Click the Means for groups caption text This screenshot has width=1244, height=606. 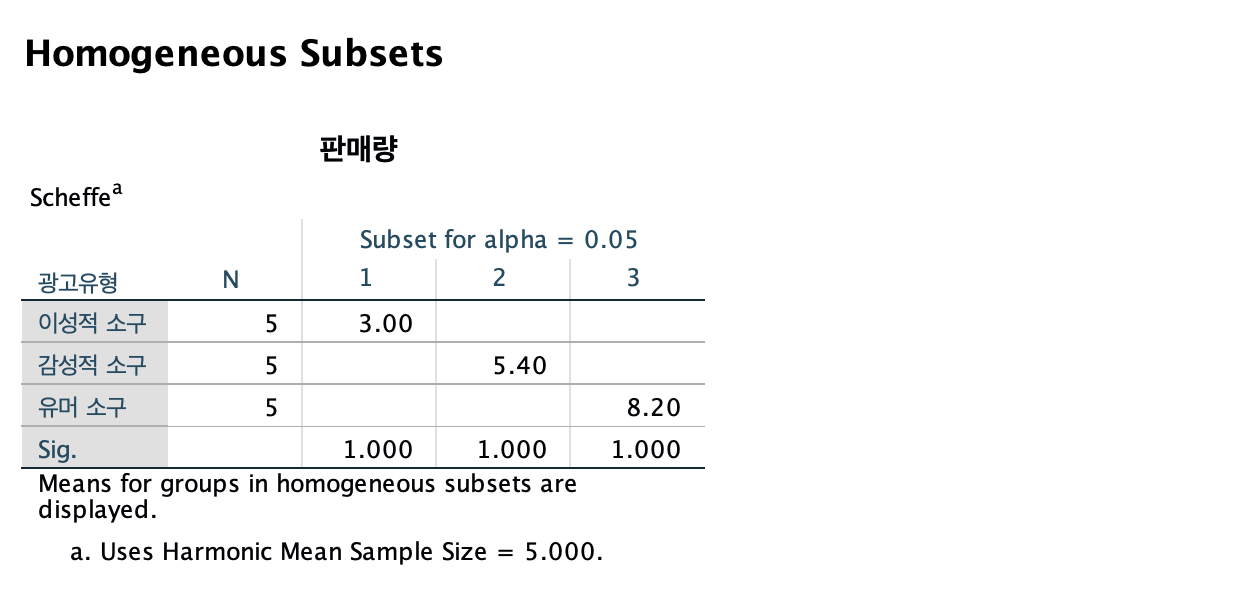tap(307, 497)
